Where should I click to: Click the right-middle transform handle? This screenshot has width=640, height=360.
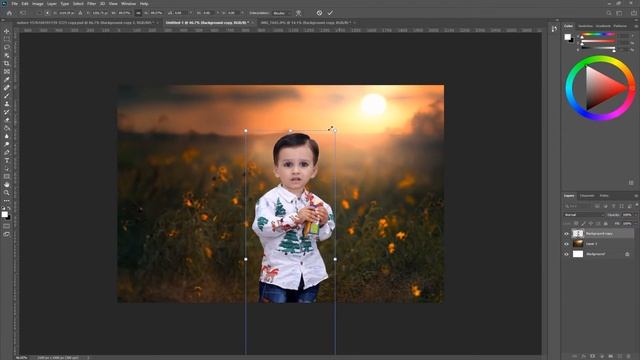(336, 259)
